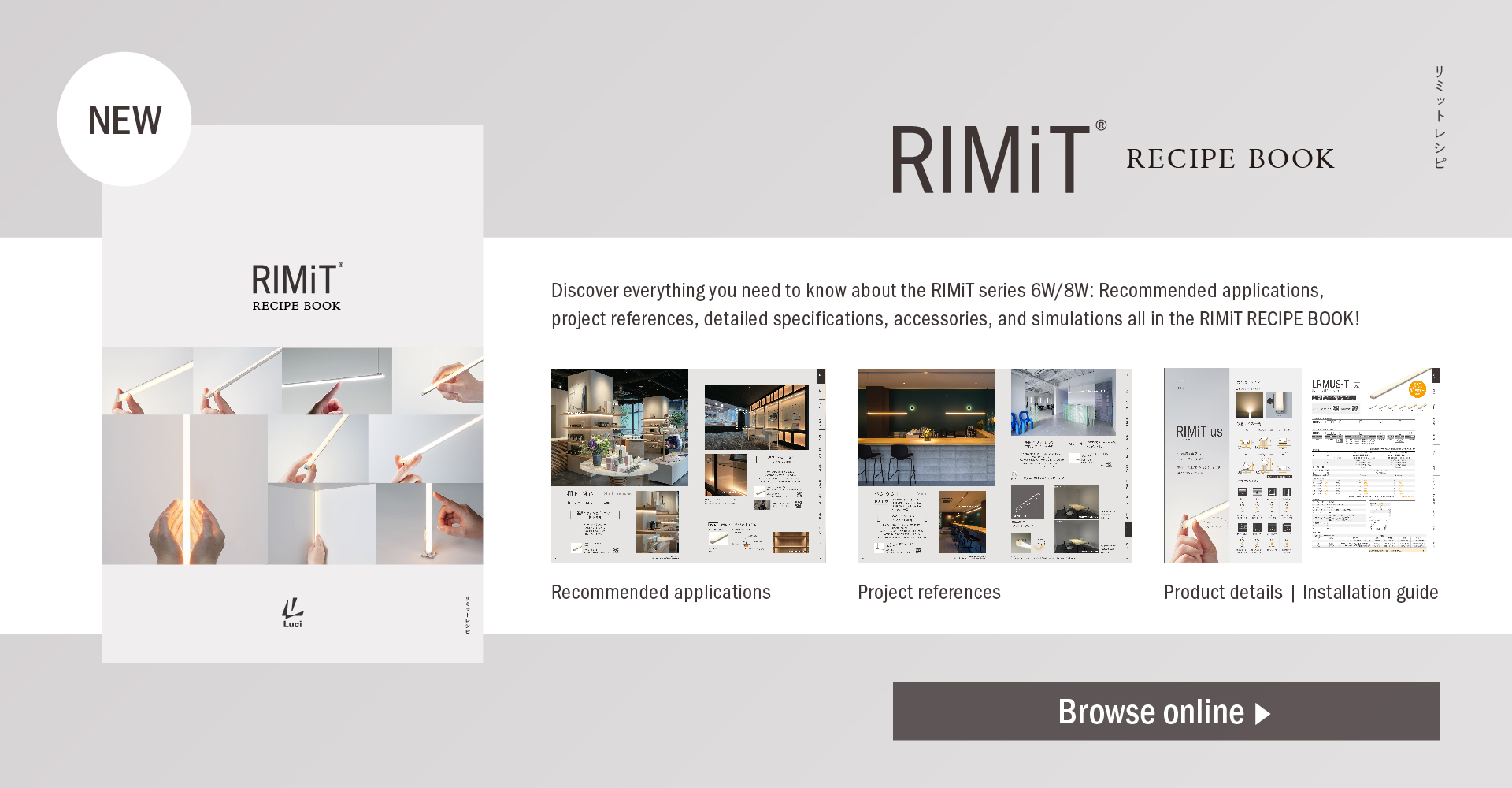This screenshot has width=1512, height=788.
Task: Click the RECIPE BOOK heading text
Action: pos(1230,159)
